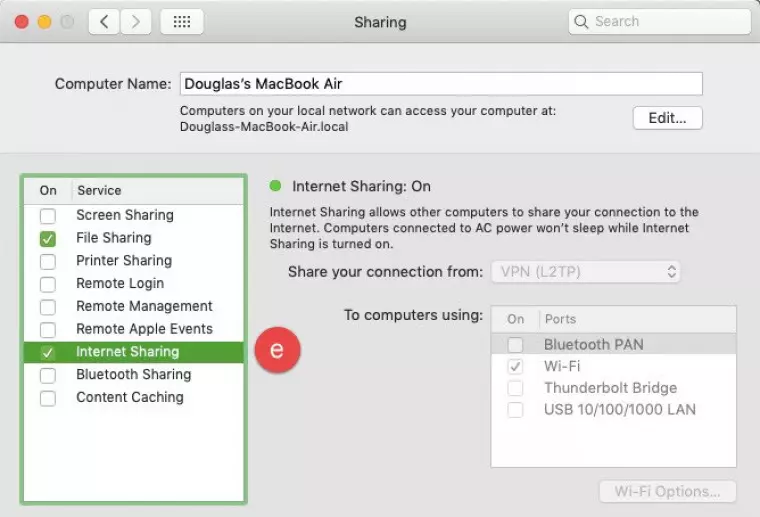Turn off the Internet Sharing checkbox
This screenshot has width=760, height=517.
click(48, 353)
